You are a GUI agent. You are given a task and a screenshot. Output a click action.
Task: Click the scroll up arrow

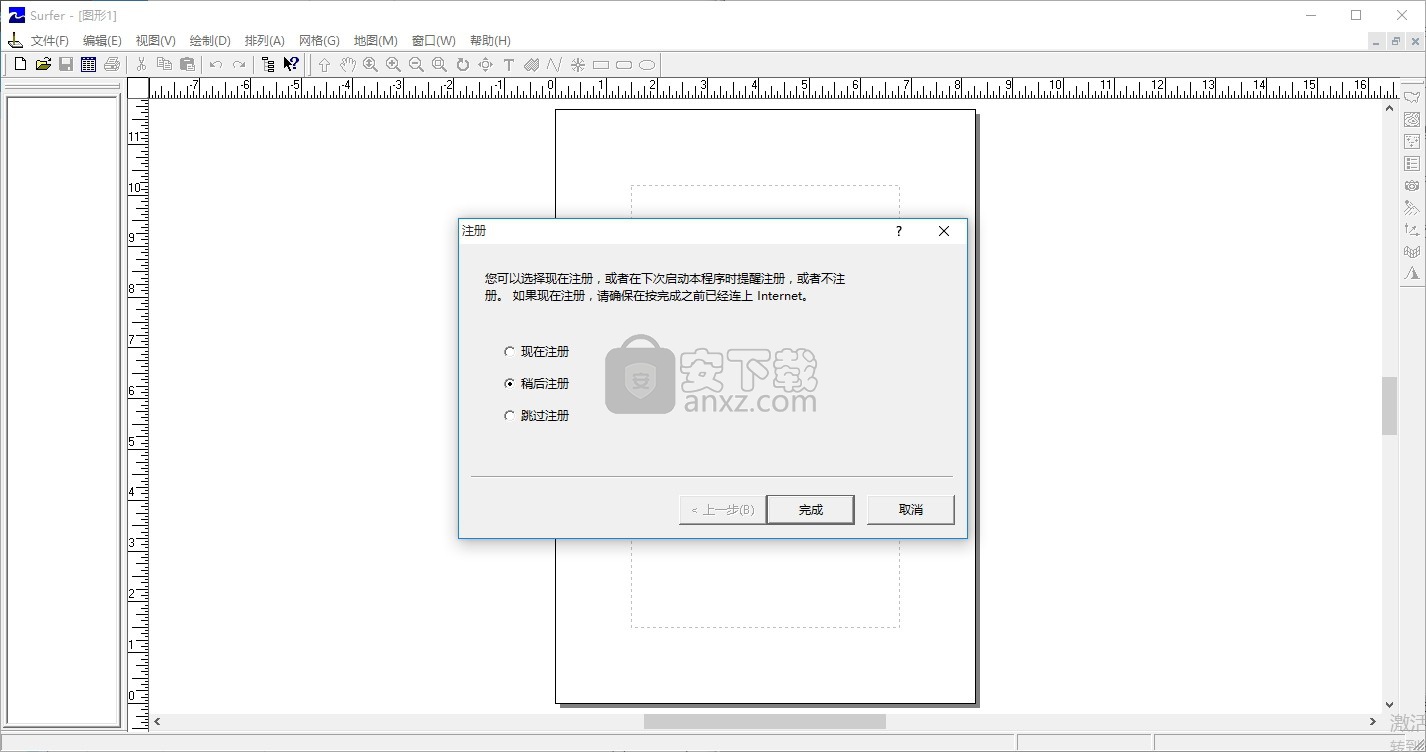pos(1389,108)
